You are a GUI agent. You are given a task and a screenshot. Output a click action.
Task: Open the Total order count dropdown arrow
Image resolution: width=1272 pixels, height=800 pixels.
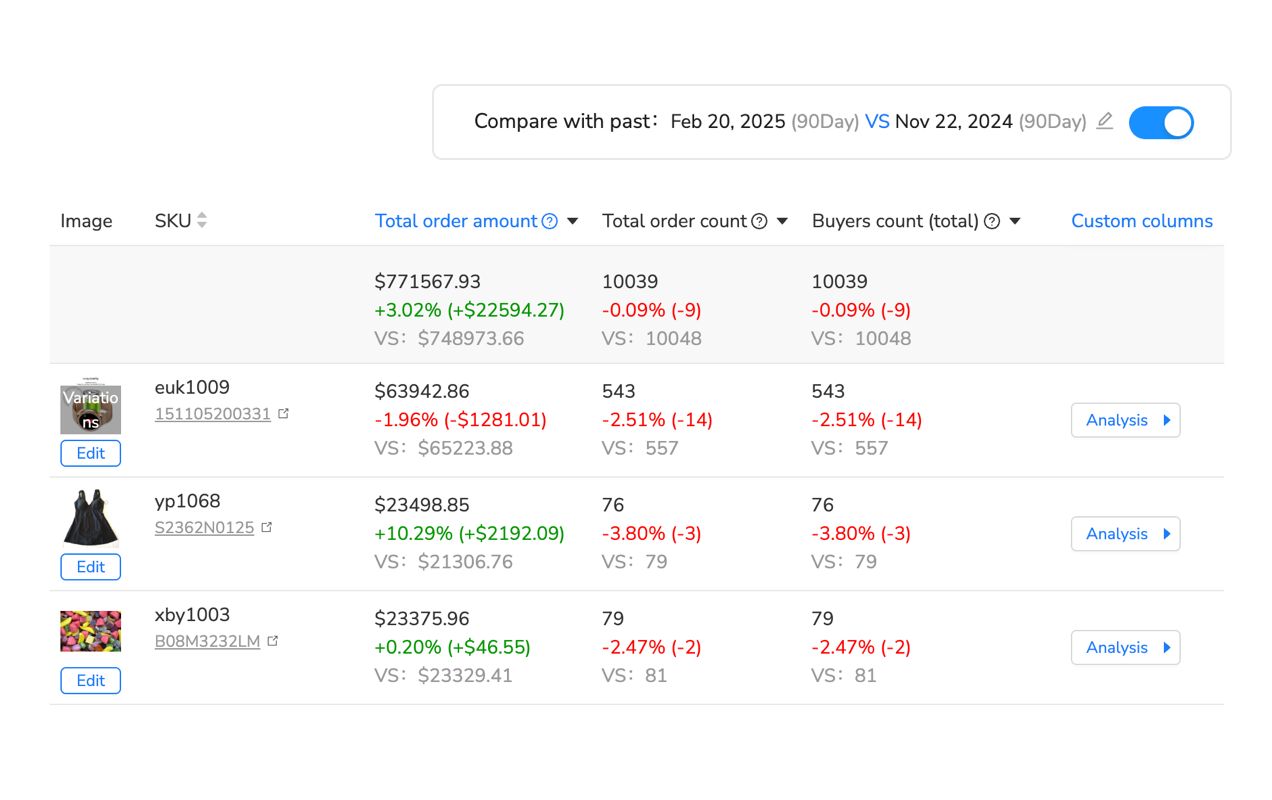coord(782,221)
